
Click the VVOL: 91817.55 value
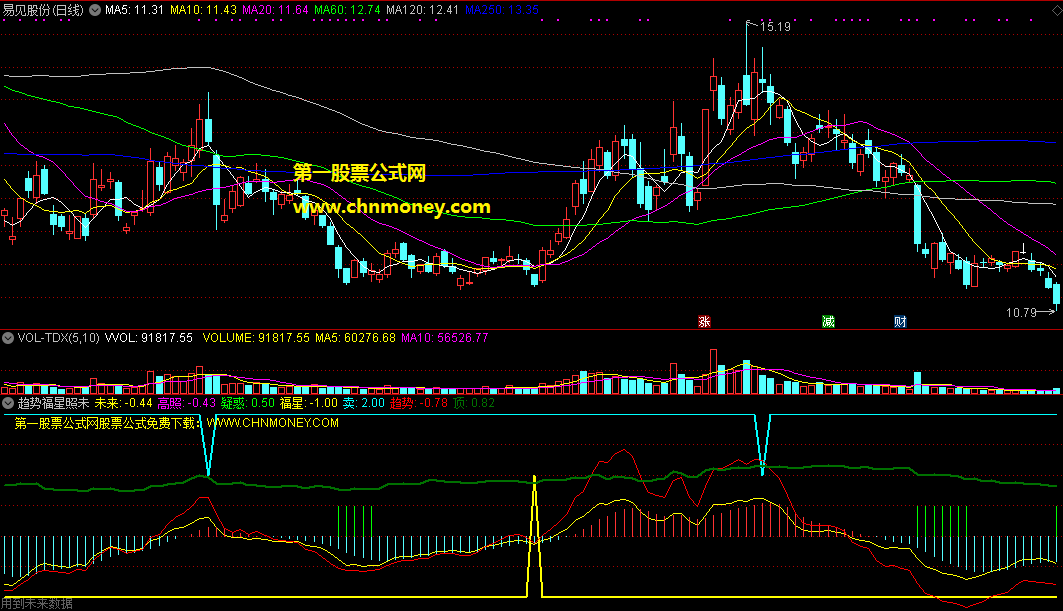[x=148, y=338]
